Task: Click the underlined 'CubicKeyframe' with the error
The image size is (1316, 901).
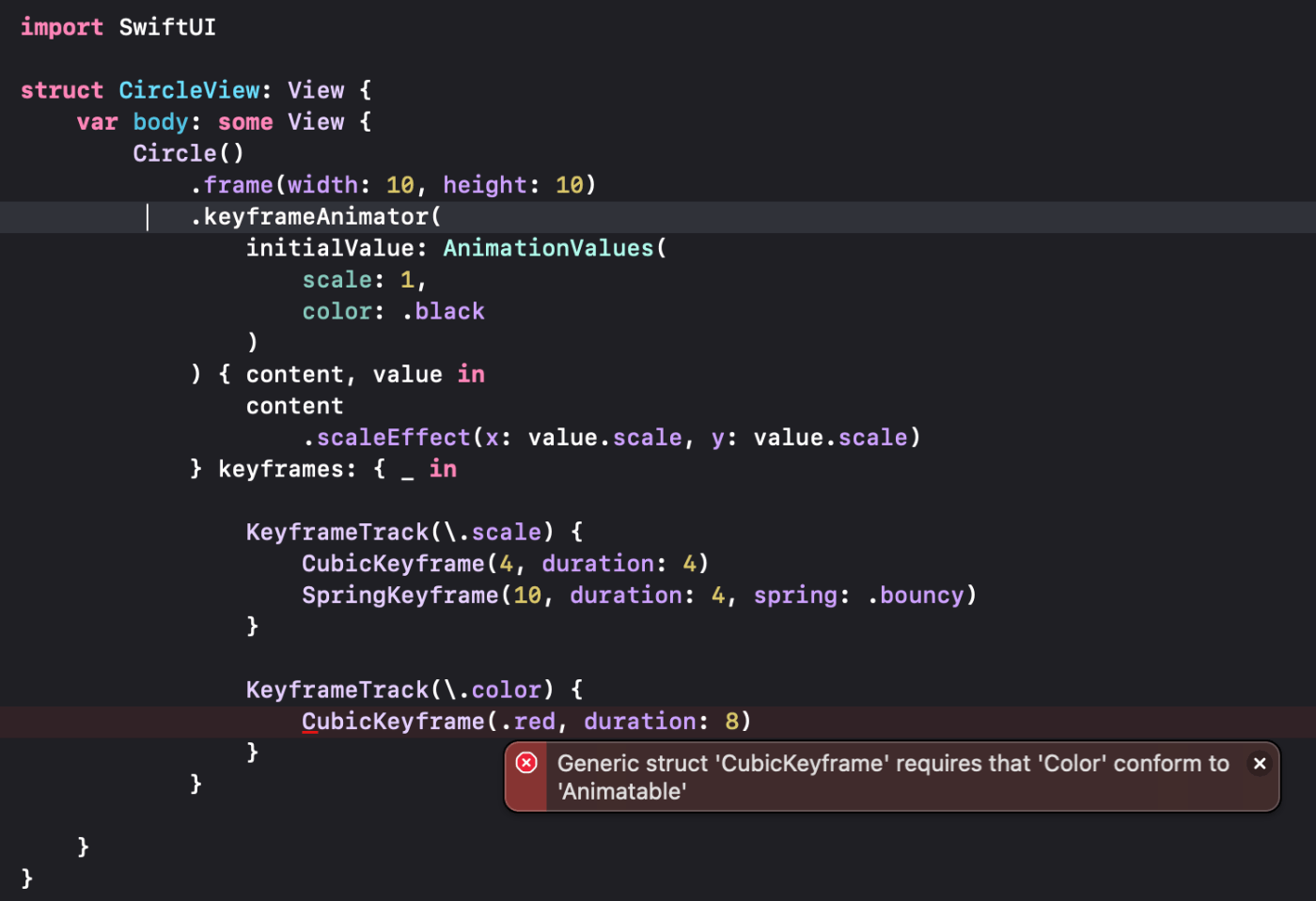Action: tap(393, 722)
